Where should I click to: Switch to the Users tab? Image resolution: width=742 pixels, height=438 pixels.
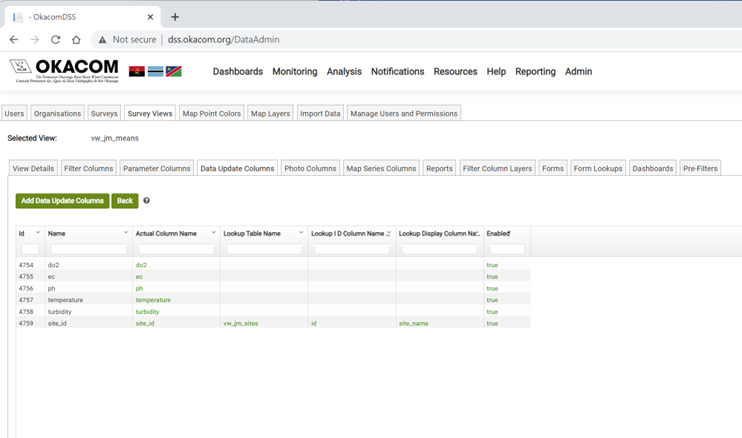tap(14, 114)
